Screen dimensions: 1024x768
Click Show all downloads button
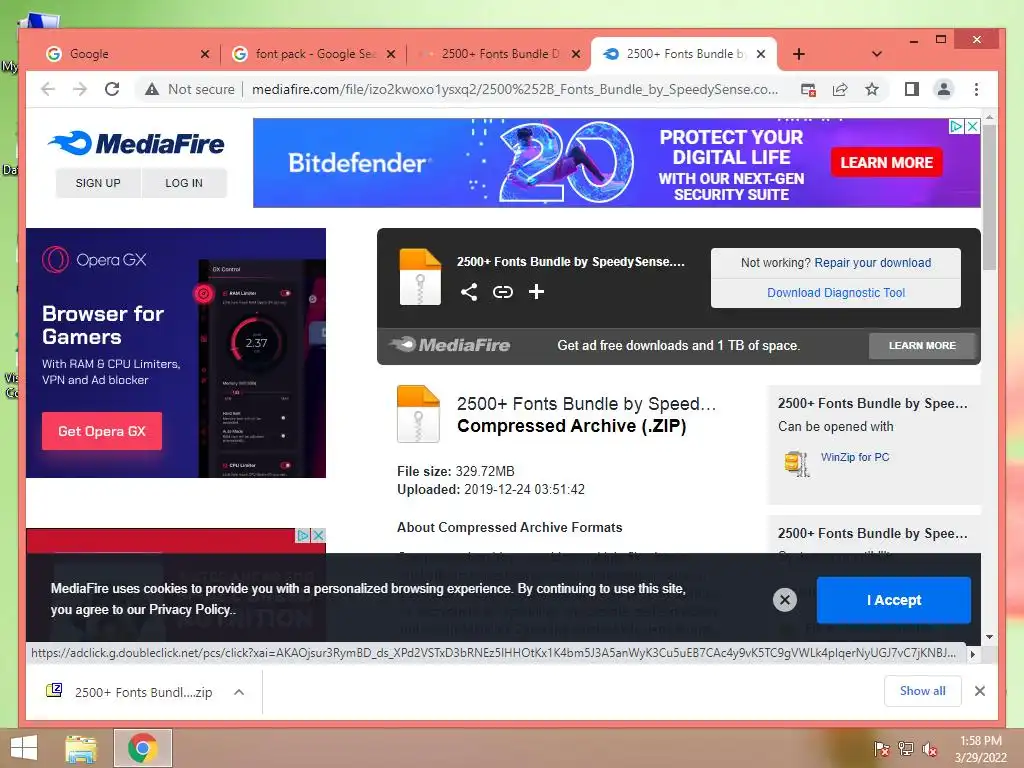click(922, 691)
